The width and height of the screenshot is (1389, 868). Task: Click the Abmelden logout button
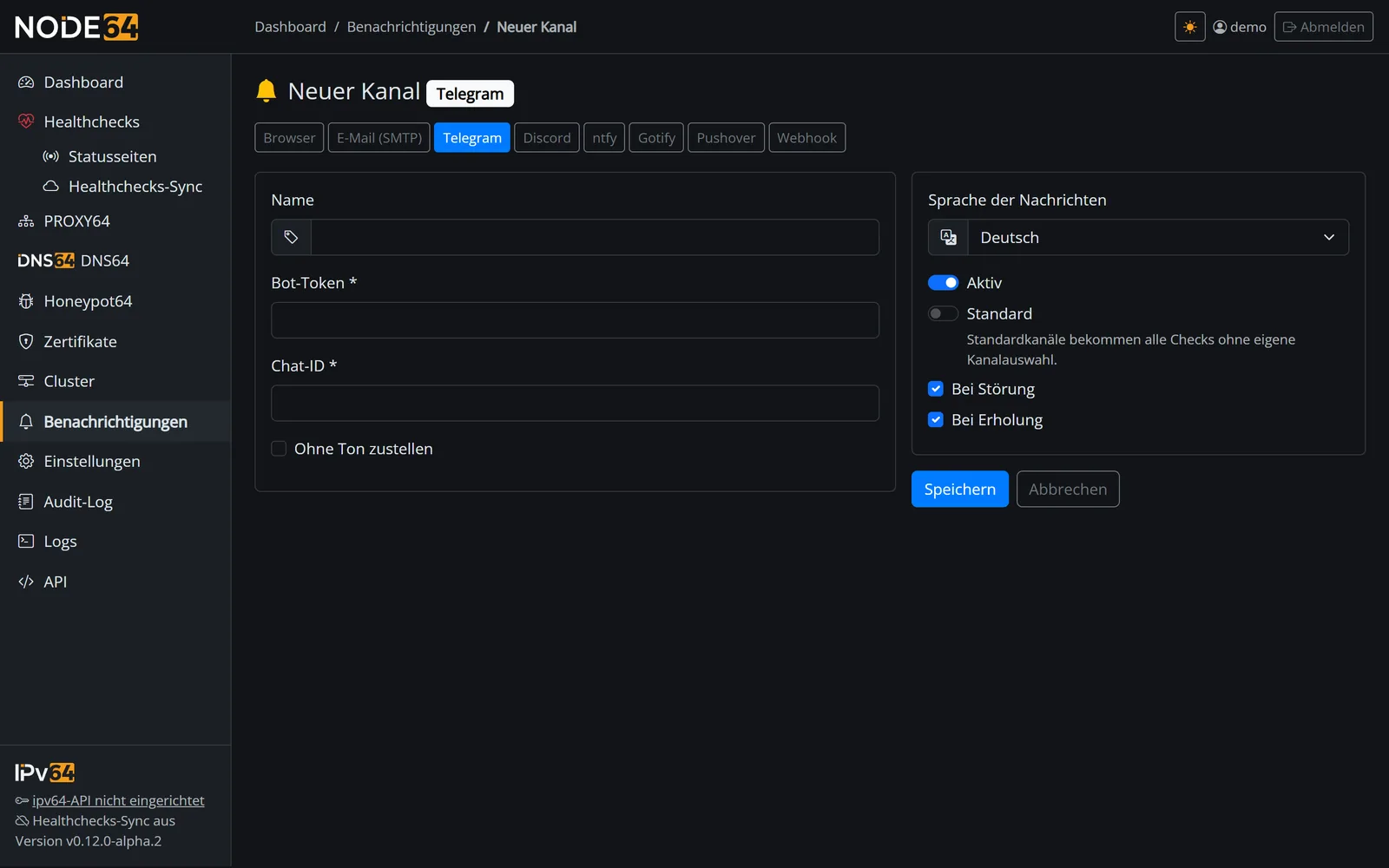click(x=1324, y=27)
